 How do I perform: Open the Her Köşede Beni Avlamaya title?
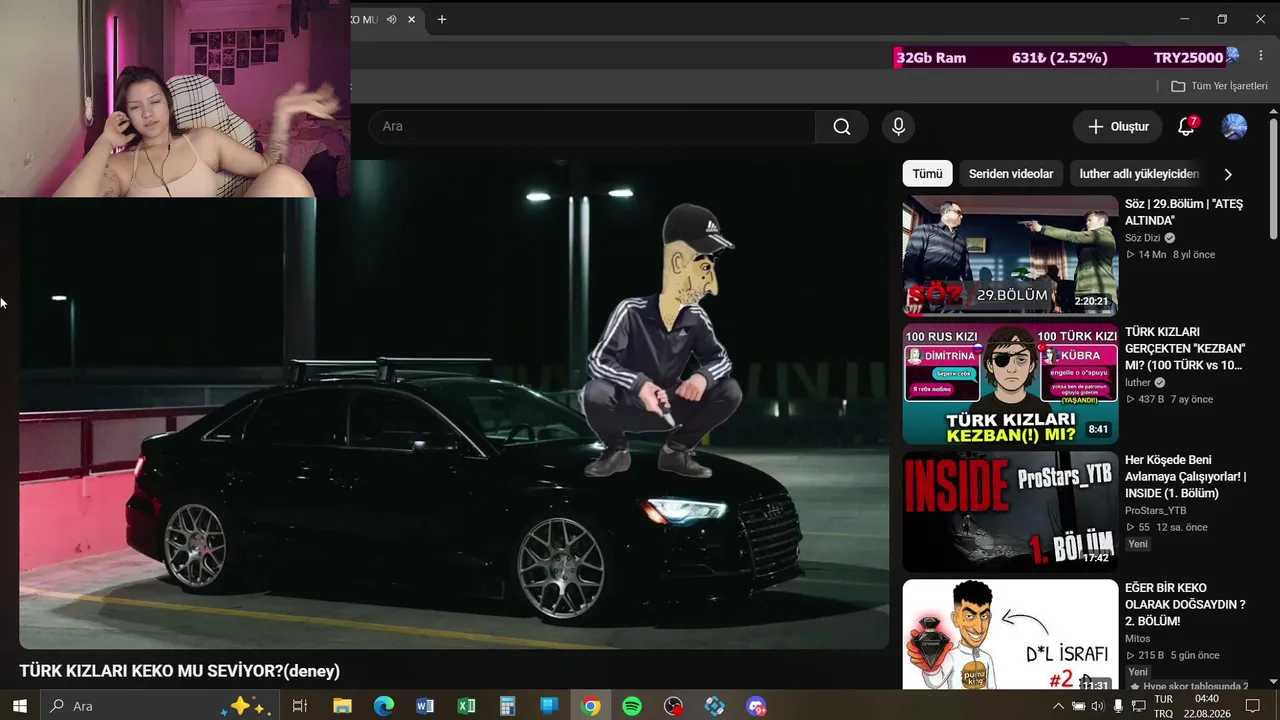pos(1185,476)
